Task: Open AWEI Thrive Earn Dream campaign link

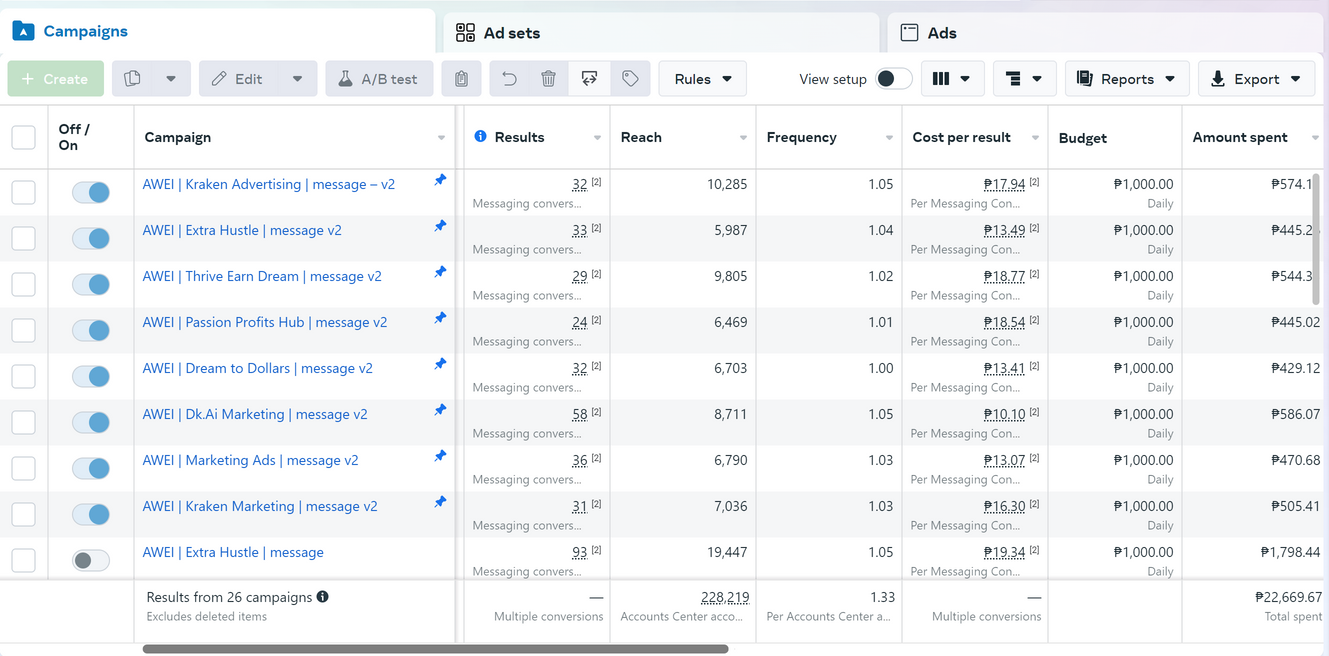Action: 262,276
